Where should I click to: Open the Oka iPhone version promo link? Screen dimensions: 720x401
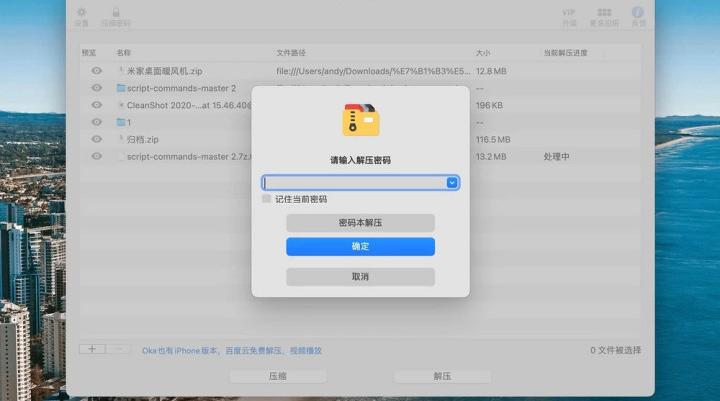tap(232, 350)
